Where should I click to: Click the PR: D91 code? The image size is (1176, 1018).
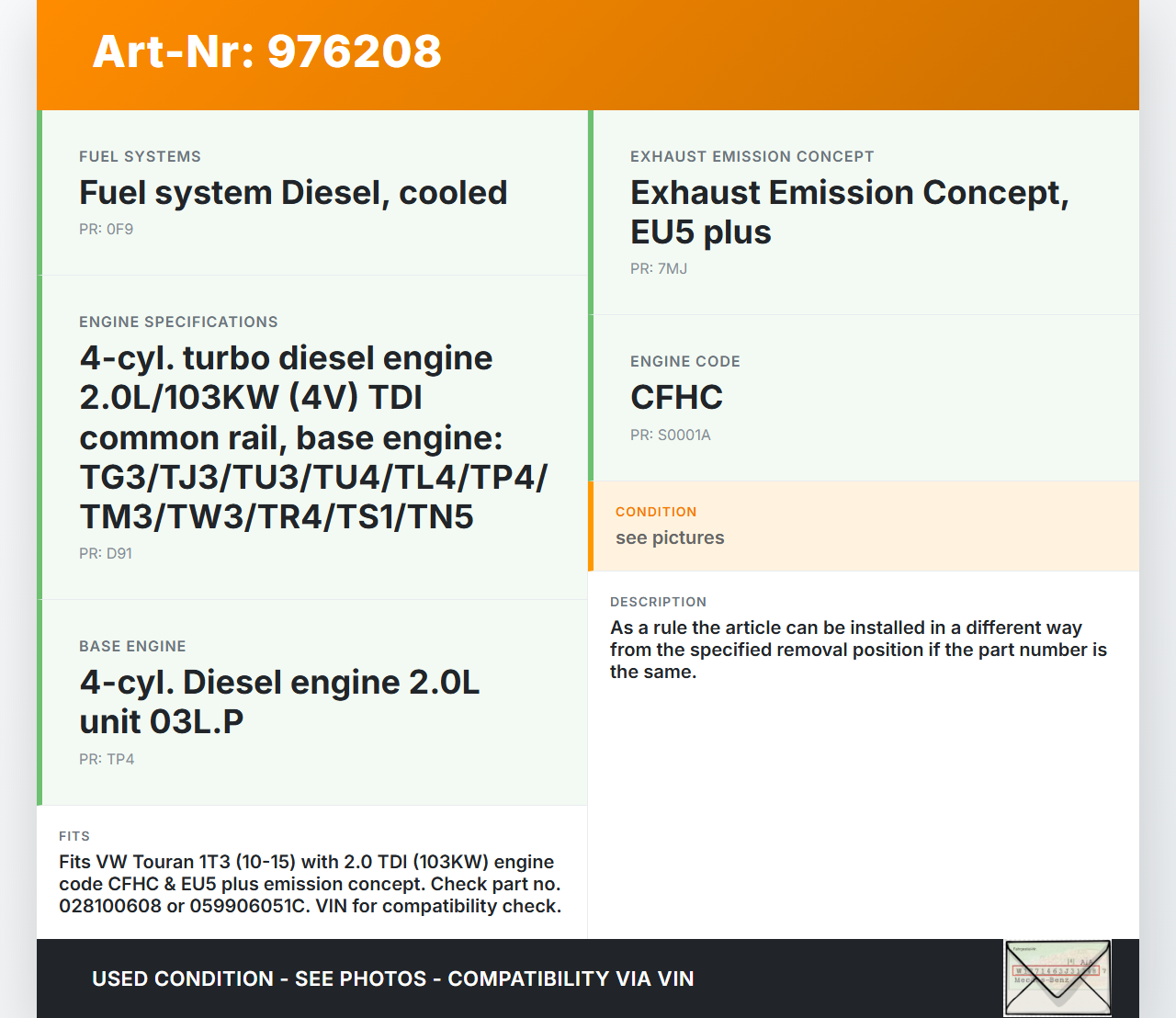(106, 554)
